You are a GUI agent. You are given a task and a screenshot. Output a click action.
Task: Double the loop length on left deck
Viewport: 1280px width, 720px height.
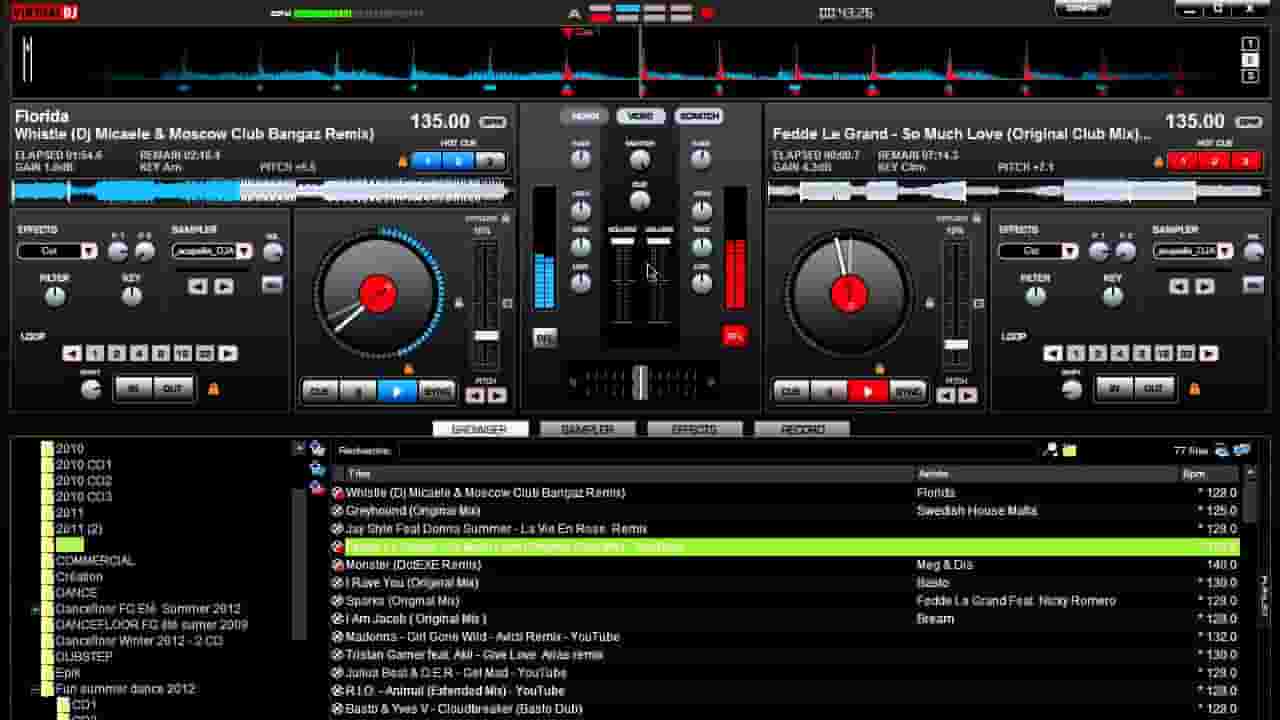(228, 353)
